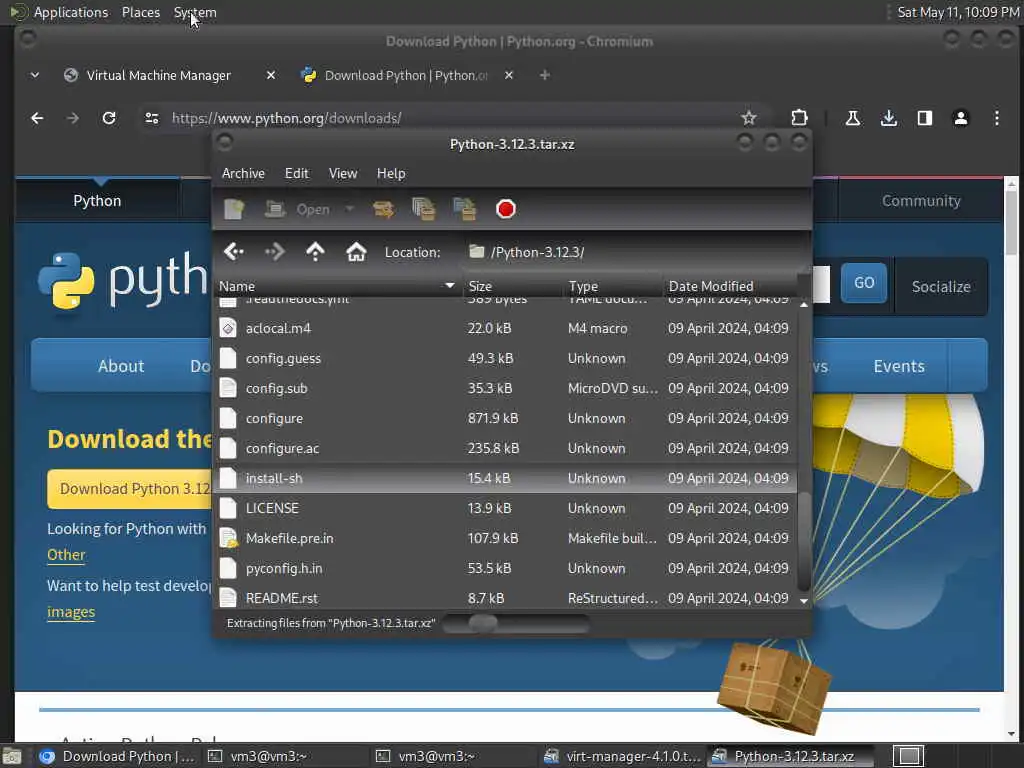1024x768 pixels.
Task: Click the extraction progress bar
Action: point(515,624)
